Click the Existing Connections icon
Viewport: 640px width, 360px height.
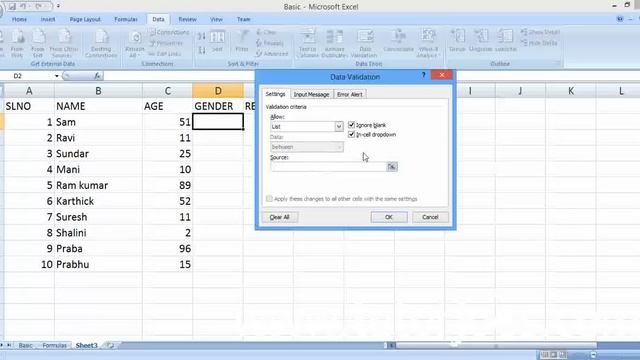click(x=101, y=43)
